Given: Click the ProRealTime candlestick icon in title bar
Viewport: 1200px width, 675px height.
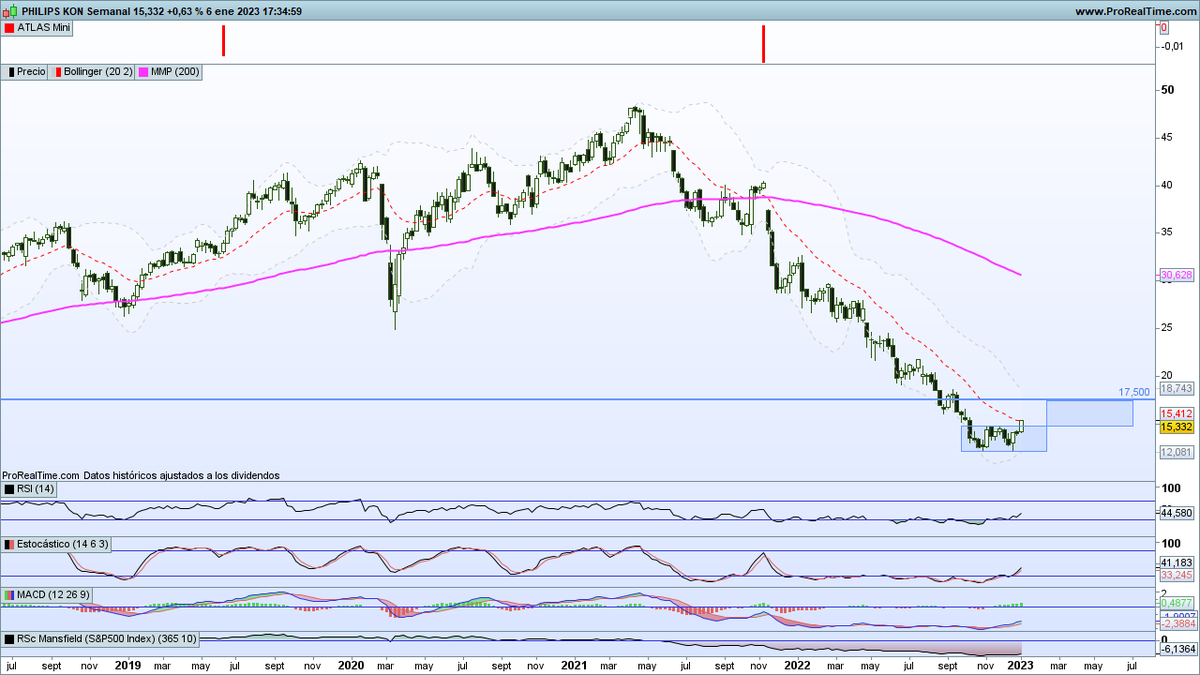Looking at the screenshot, I should [x=10, y=10].
